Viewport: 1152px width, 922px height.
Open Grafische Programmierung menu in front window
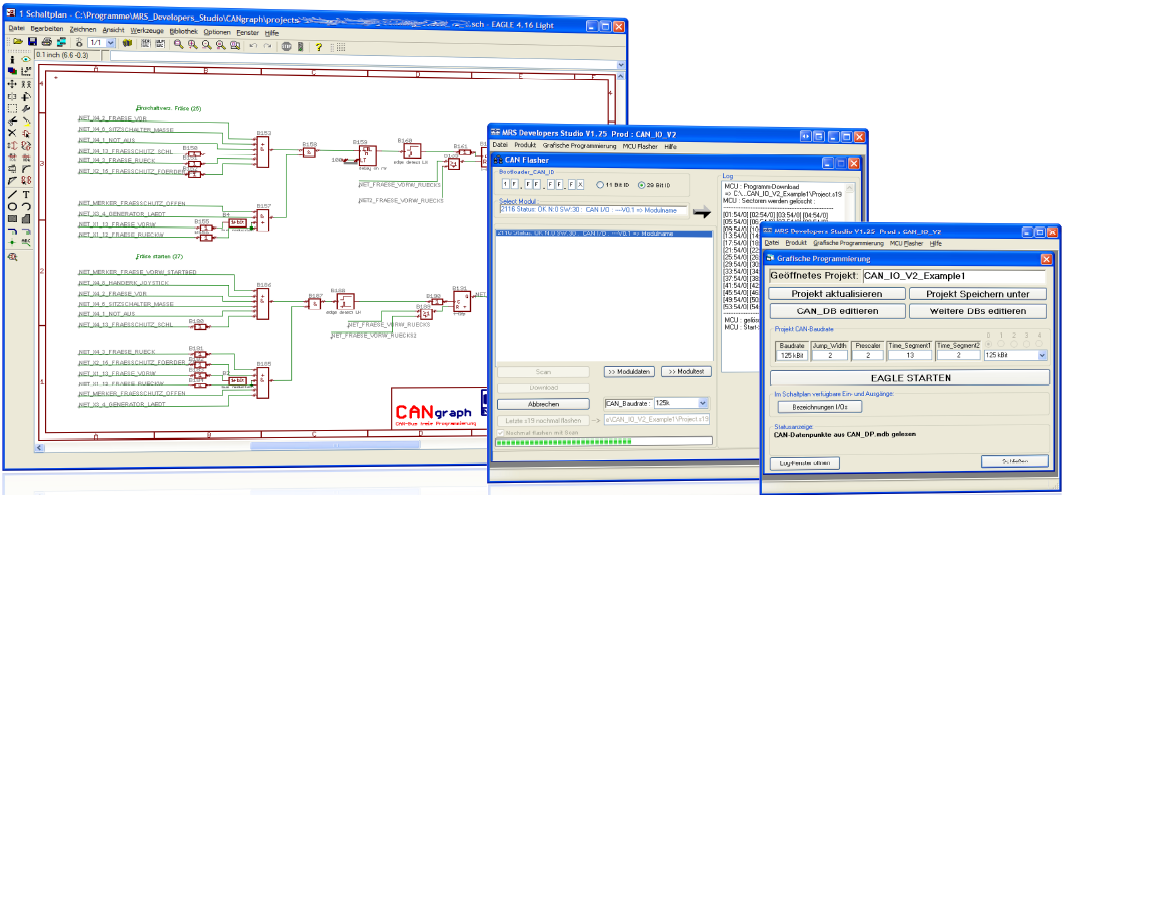tap(849, 243)
